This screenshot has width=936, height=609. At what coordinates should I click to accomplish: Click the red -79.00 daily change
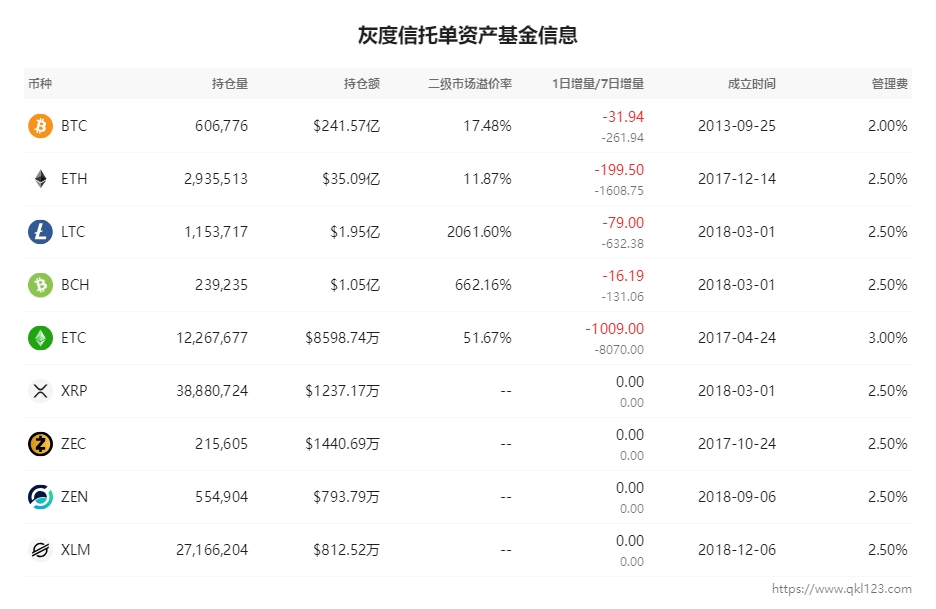pos(623,223)
